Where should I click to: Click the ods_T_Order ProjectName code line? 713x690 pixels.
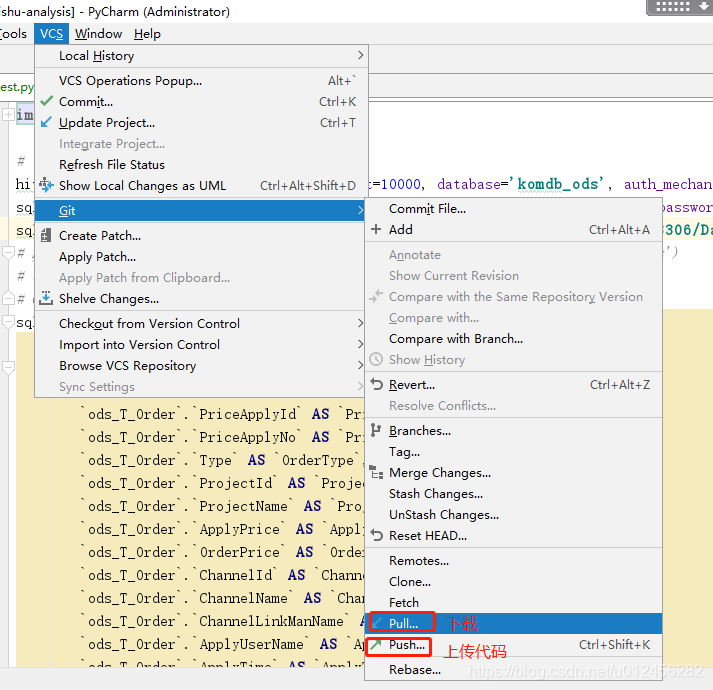point(223,506)
